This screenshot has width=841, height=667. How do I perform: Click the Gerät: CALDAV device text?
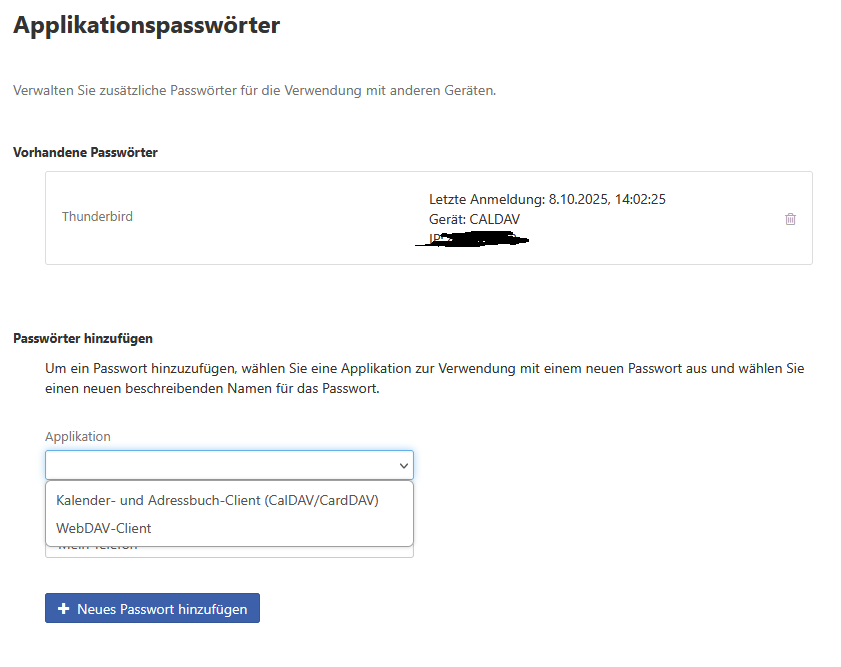[474, 219]
